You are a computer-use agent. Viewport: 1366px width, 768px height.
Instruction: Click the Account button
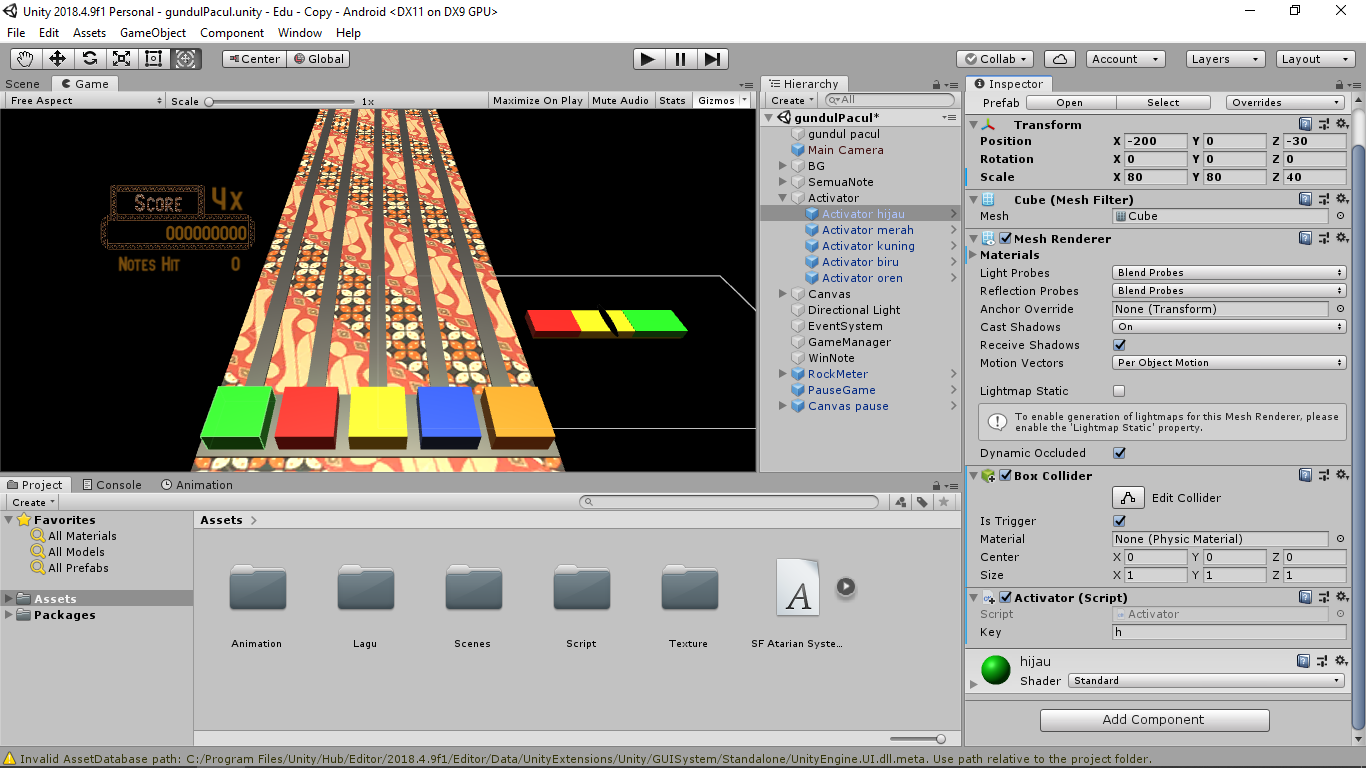tap(1125, 59)
